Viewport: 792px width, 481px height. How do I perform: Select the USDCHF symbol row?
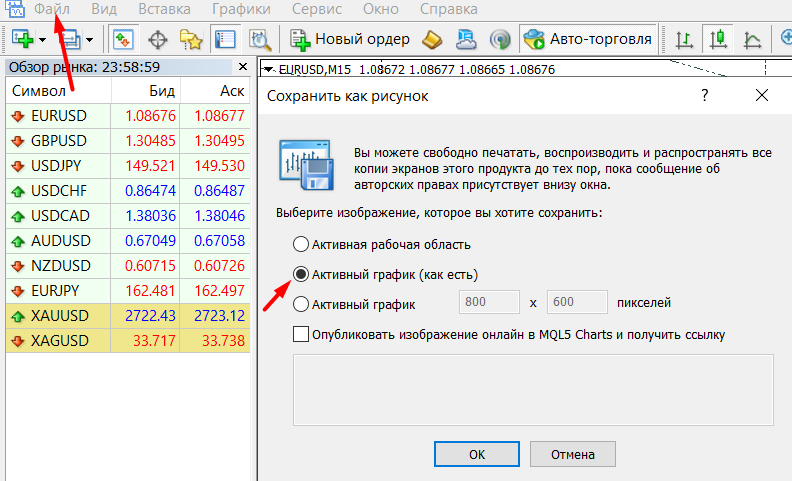click(x=128, y=191)
